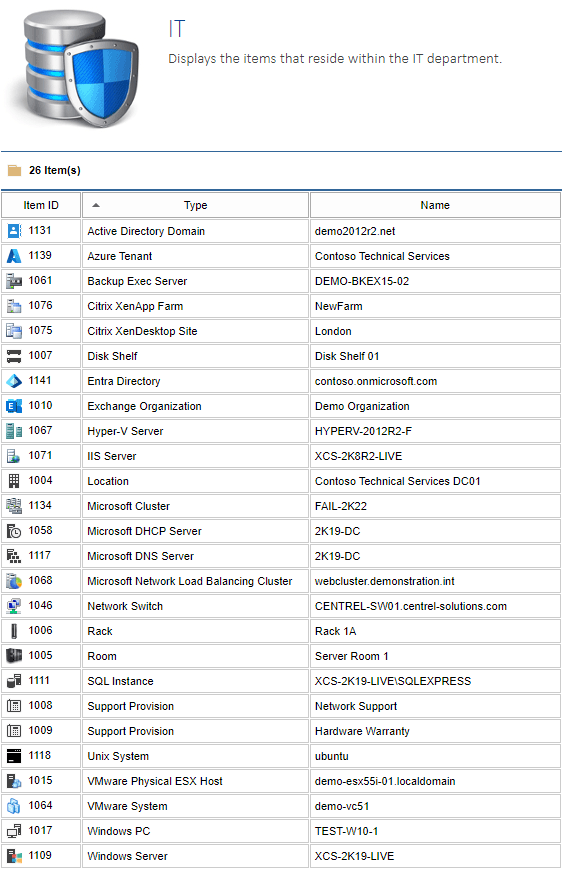The image size is (562, 873).
Task: Select the Demo Organization name cell
Action: tap(435, 406)
